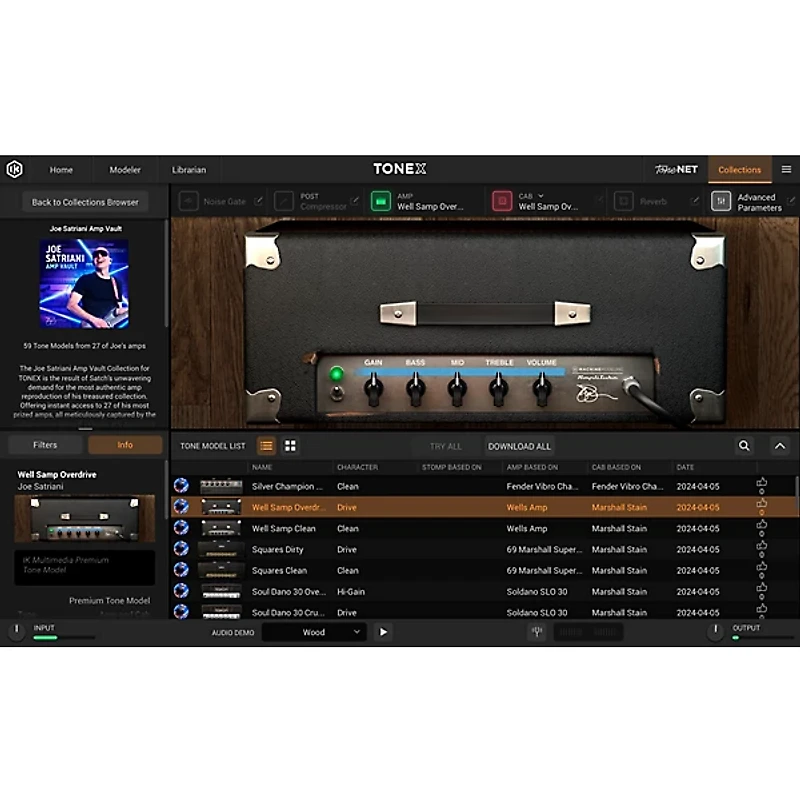
Task: Flip the amp's toggle switch below light
Action: pos(337,393)
